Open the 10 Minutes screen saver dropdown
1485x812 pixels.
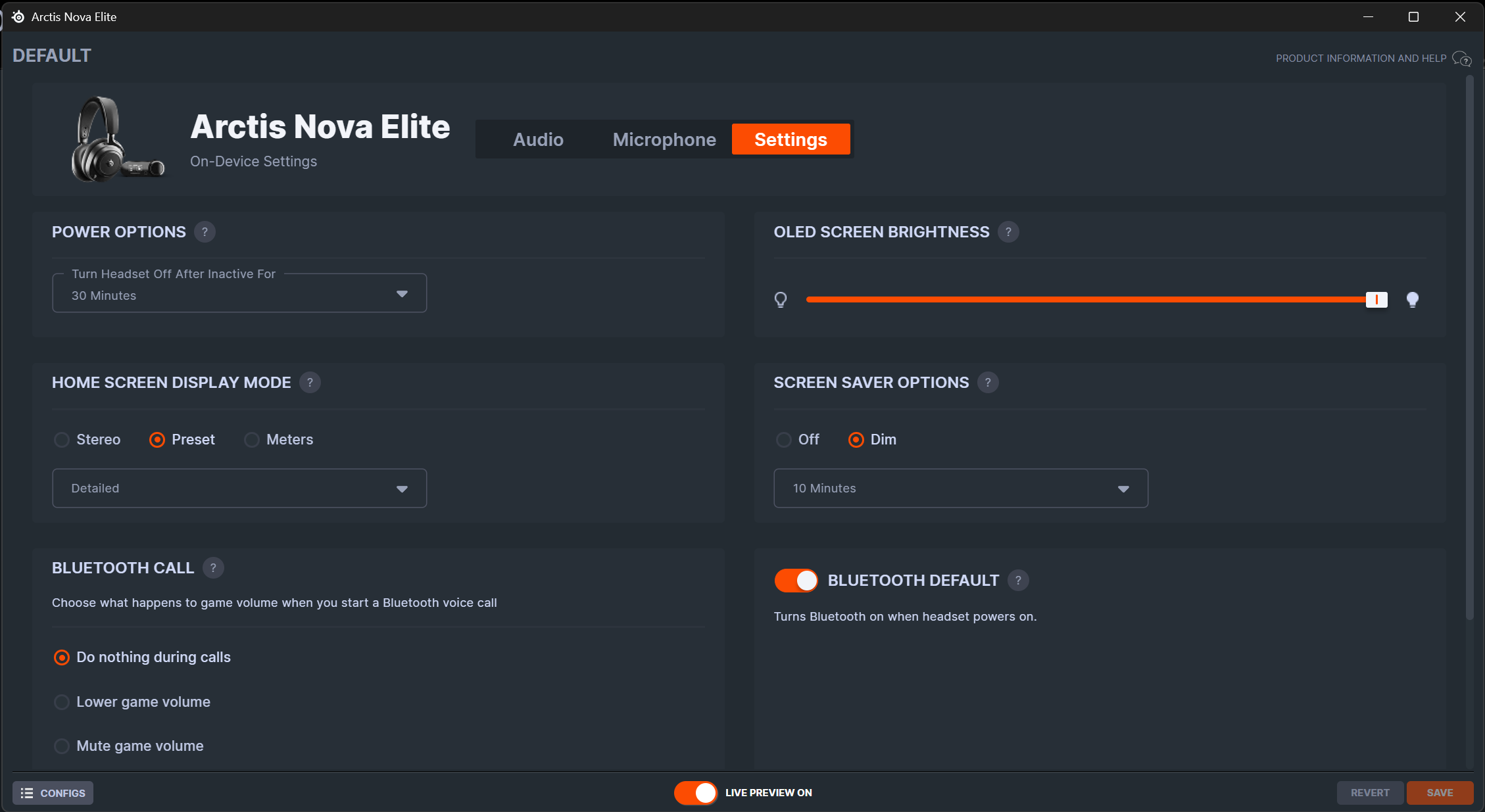click(960, 489)
